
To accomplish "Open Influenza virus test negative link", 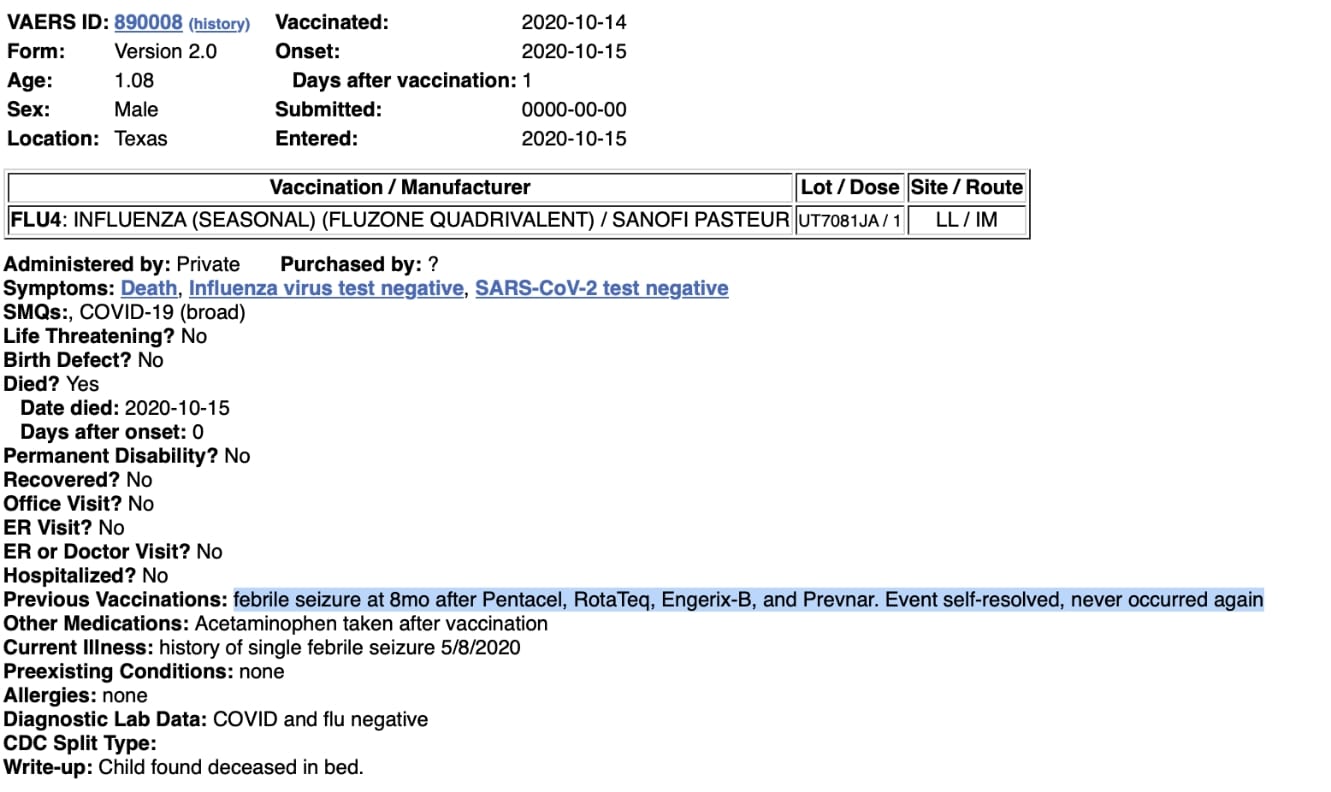I will click(x=326, y=288).
